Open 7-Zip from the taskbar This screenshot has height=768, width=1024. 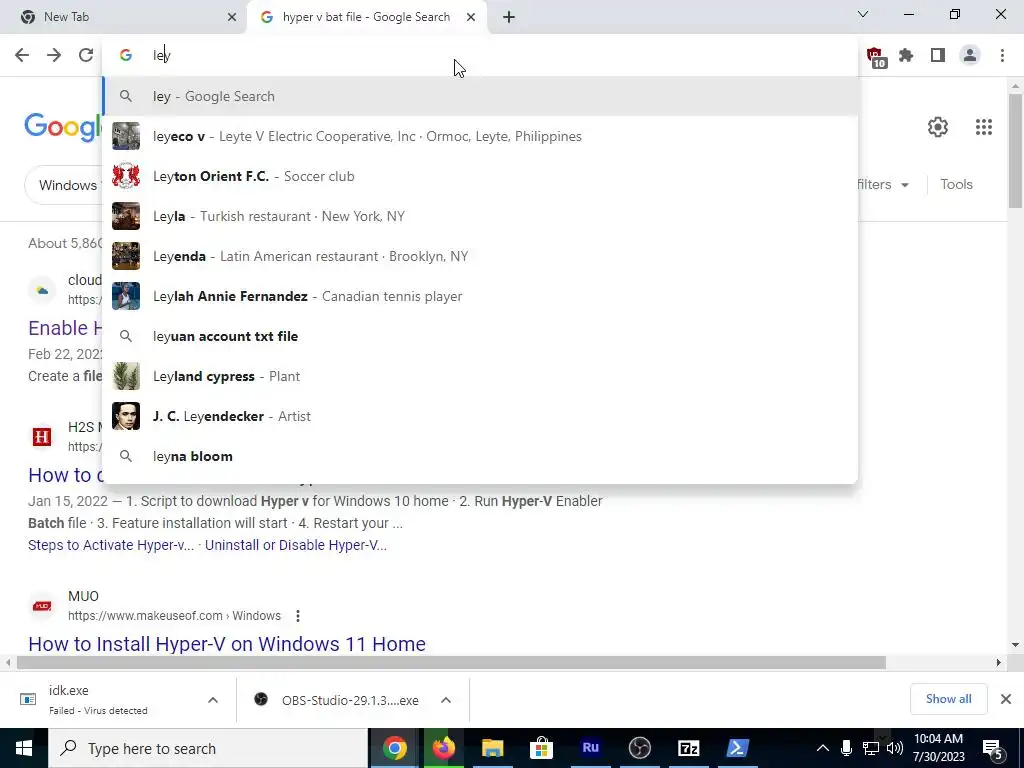(x=688, y=748)
